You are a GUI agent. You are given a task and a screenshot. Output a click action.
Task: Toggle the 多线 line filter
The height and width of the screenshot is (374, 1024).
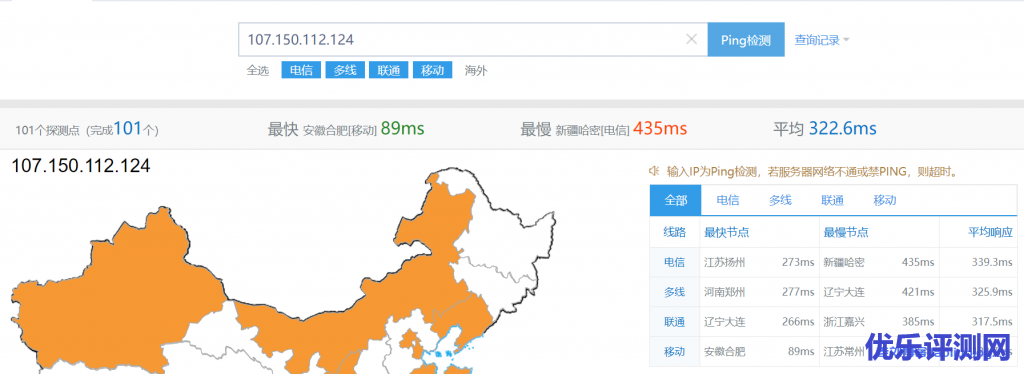coord(345,70)
